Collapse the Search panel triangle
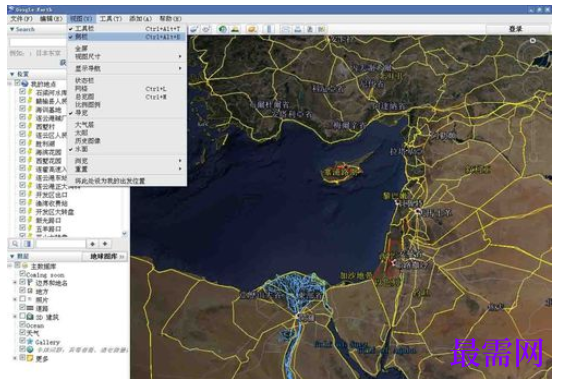The height and width of the screenshot is (384, 562). click(12, 29)
